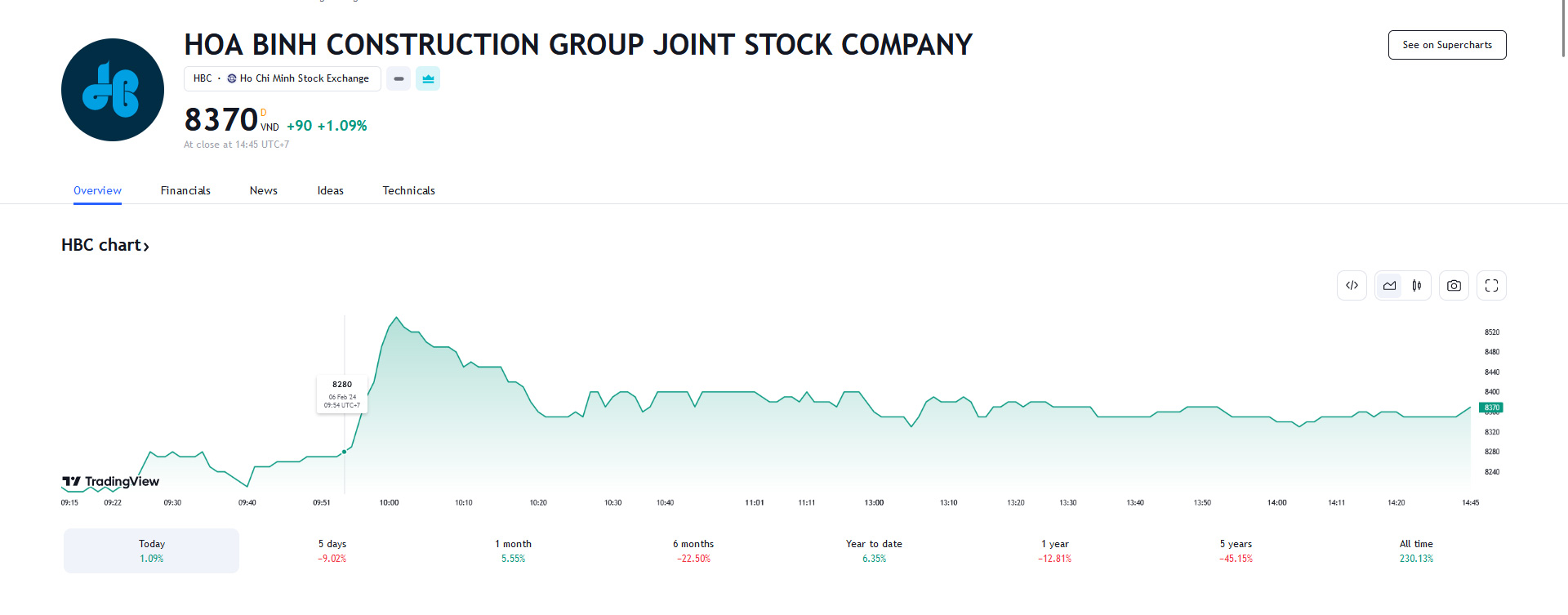Click the See on Supercharts button

tap(1446, 45)
